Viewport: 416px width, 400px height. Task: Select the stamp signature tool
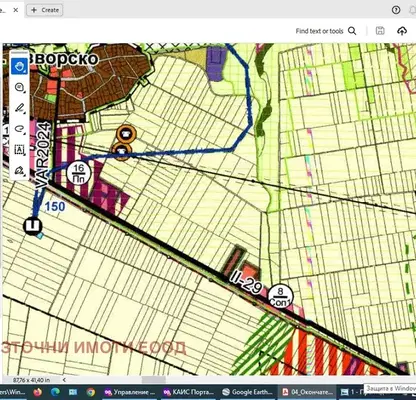[20, 170]
